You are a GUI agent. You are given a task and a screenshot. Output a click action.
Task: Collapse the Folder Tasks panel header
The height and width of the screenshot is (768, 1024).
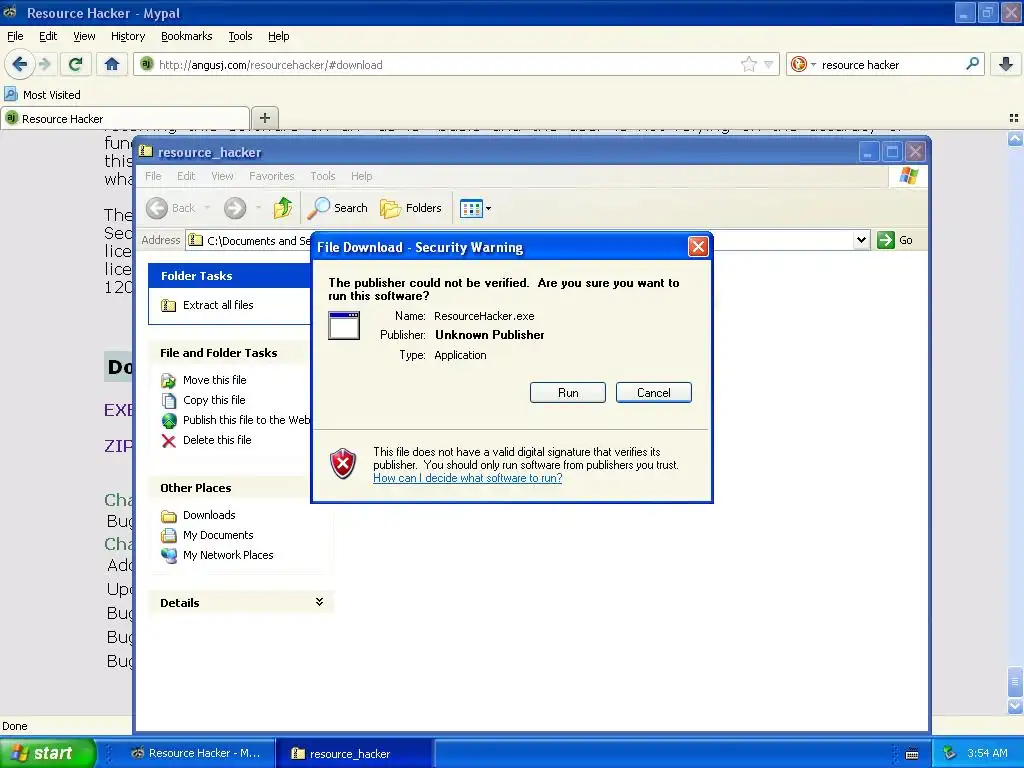(229, 276)
